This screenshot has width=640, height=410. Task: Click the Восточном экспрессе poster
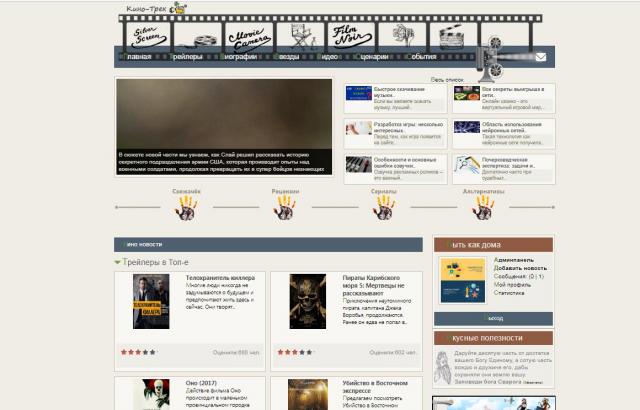[x=308, y=394]
